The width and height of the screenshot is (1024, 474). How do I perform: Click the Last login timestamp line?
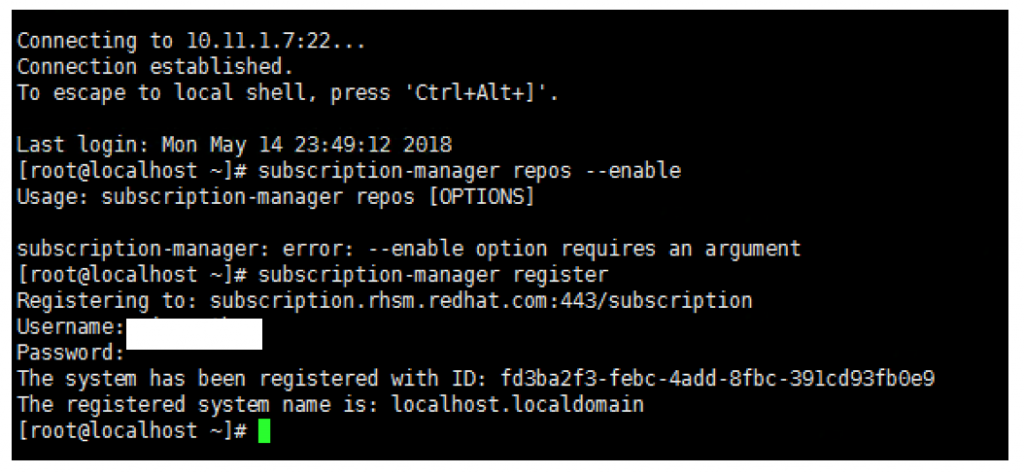click(x=234, y=144)
